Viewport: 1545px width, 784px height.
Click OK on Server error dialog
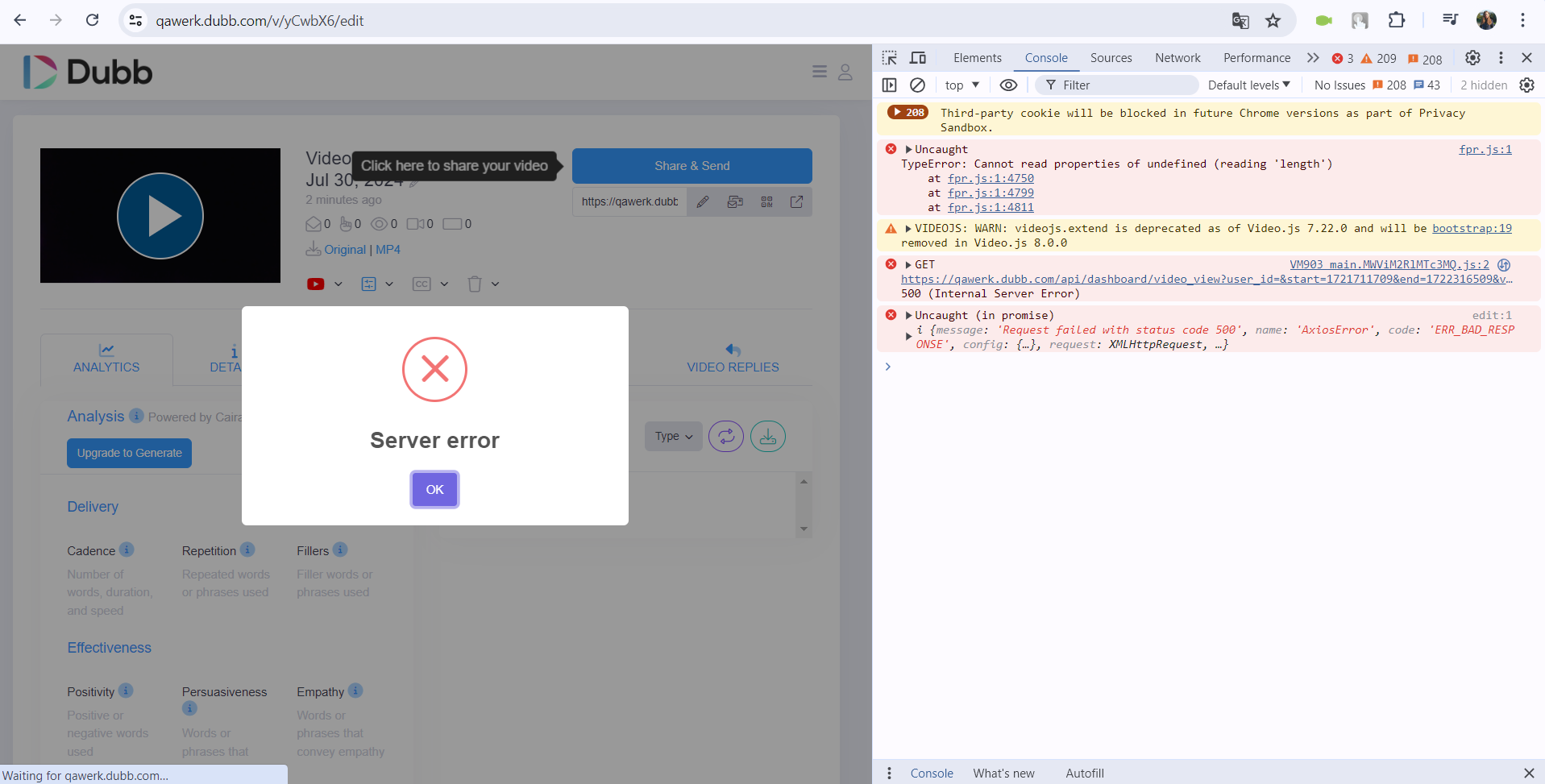434,489
